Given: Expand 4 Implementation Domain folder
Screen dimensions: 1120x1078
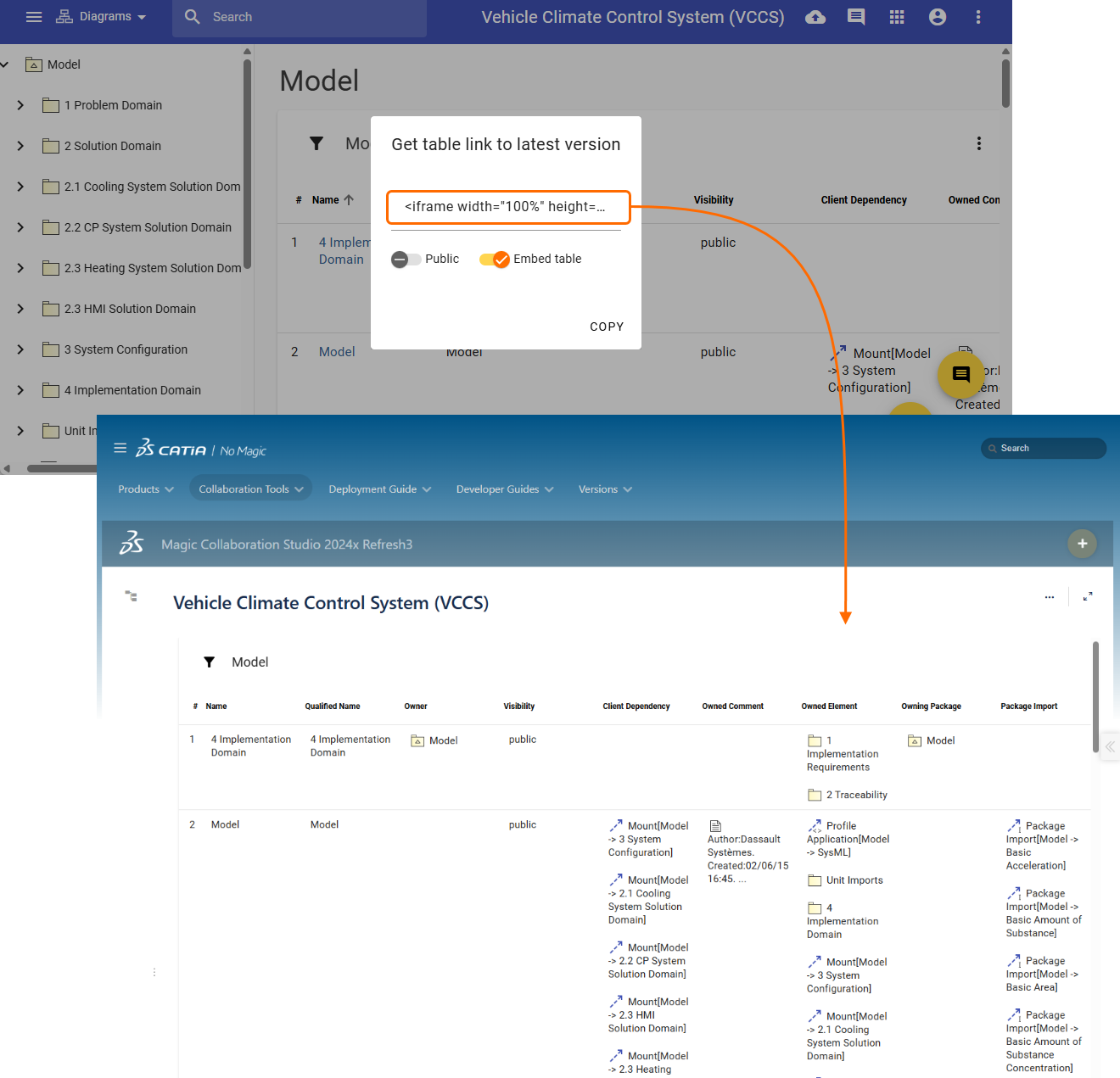Looking at the screenshot, I should (x=20, y=390).
